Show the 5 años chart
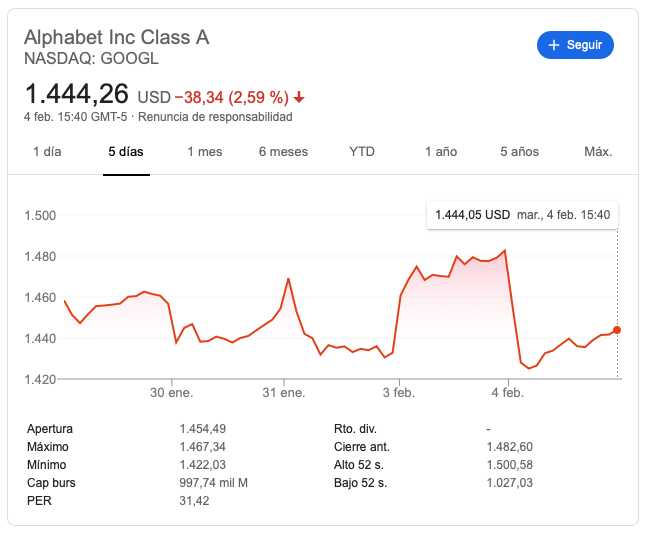 tap(520, 152)
